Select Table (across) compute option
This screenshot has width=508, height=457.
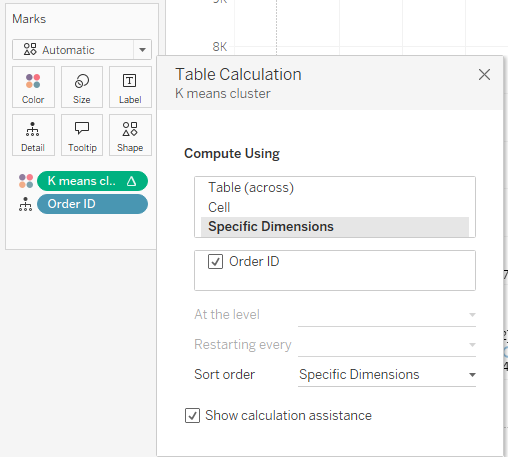(251, 188)
